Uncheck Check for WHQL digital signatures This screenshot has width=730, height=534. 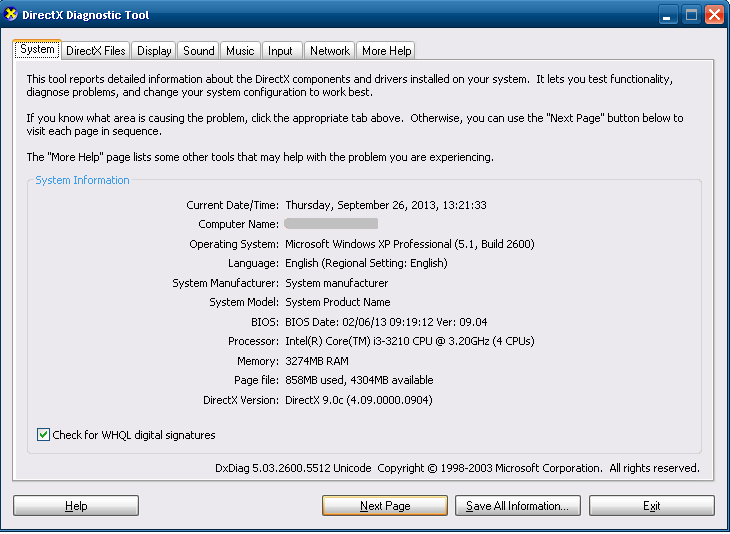pos(43,435)
